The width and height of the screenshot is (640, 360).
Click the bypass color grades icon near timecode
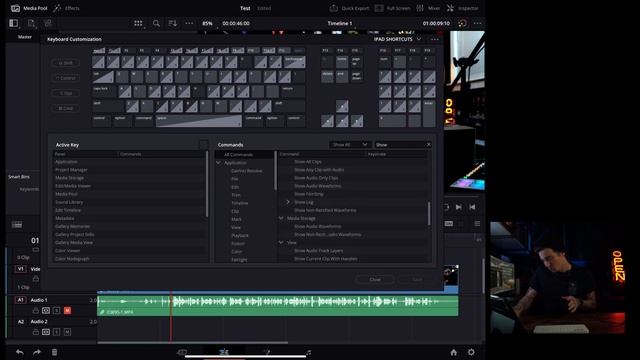point(462,23)
